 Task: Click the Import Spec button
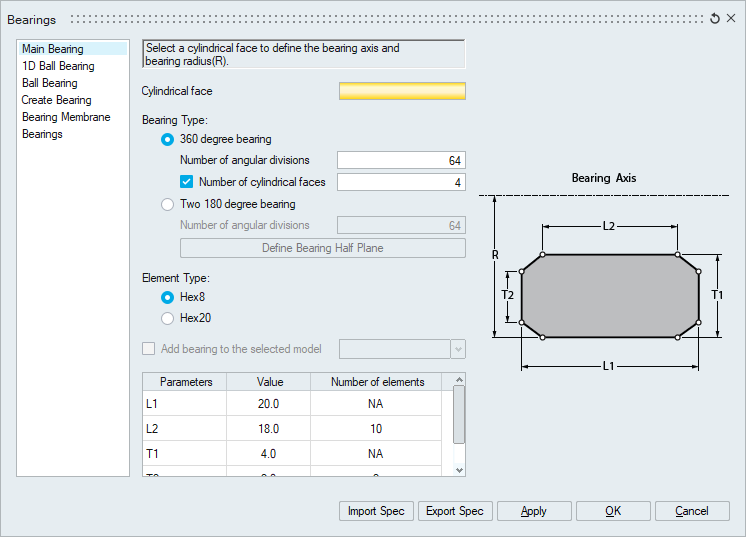click(376, 511)
